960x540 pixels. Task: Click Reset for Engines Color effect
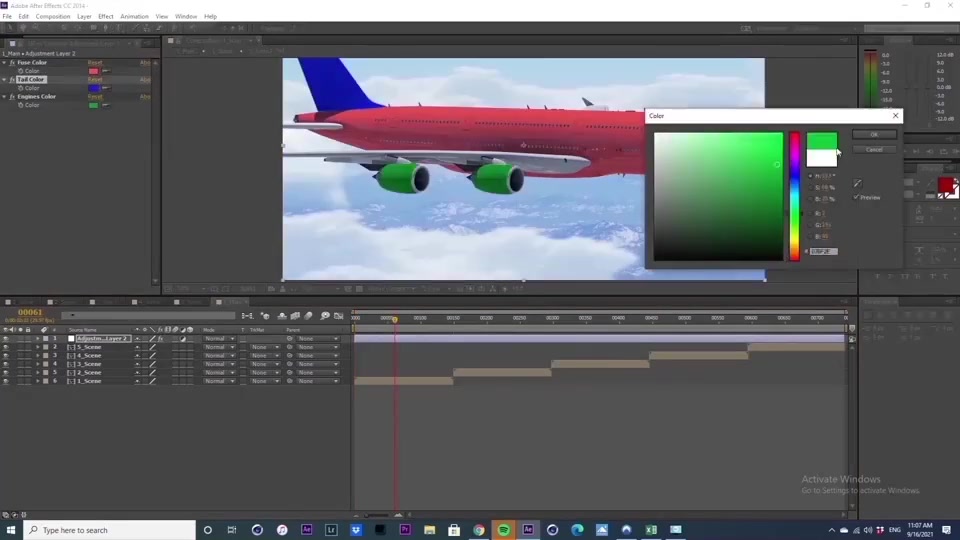point(95,97)
